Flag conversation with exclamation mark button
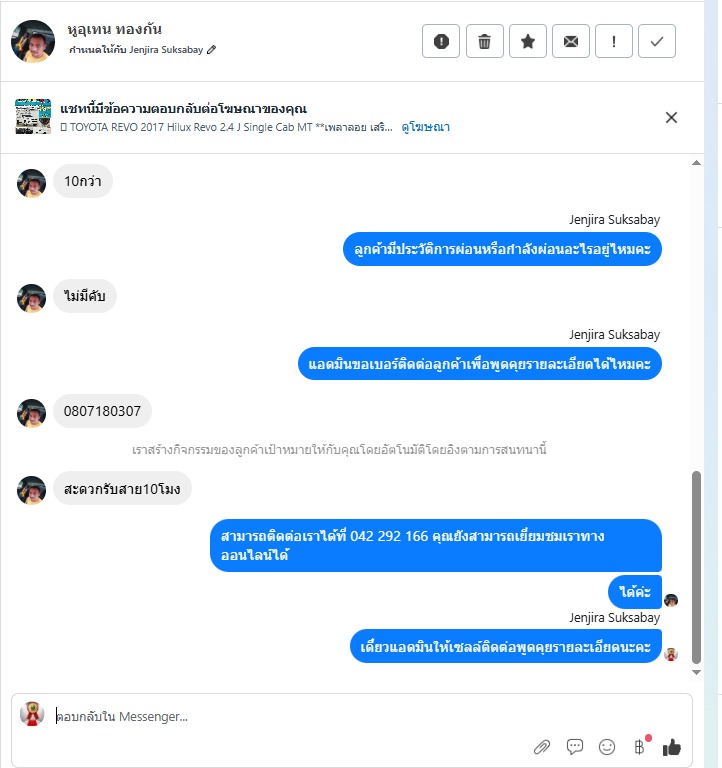 pyautogui.click(x=614, y=41)
